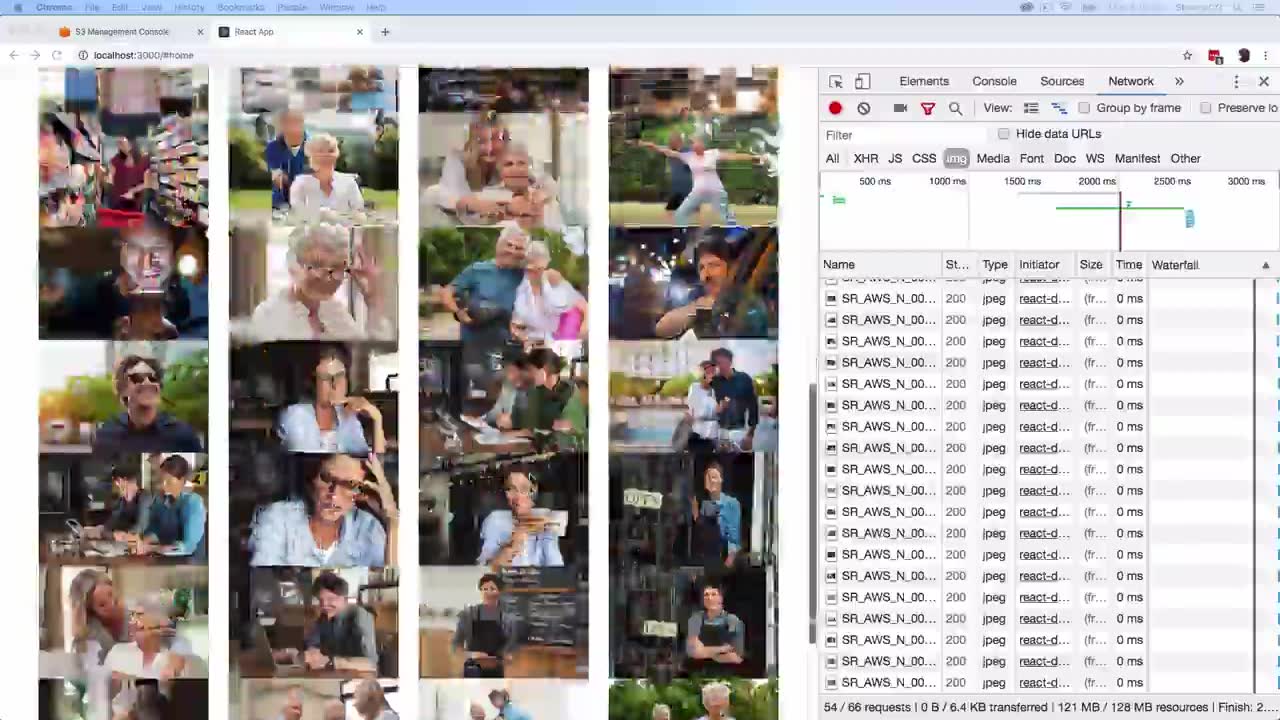1280x720 pixels.
Task: Switch to the Console tab
Action: pyautogui.click(x=994, y=81)
